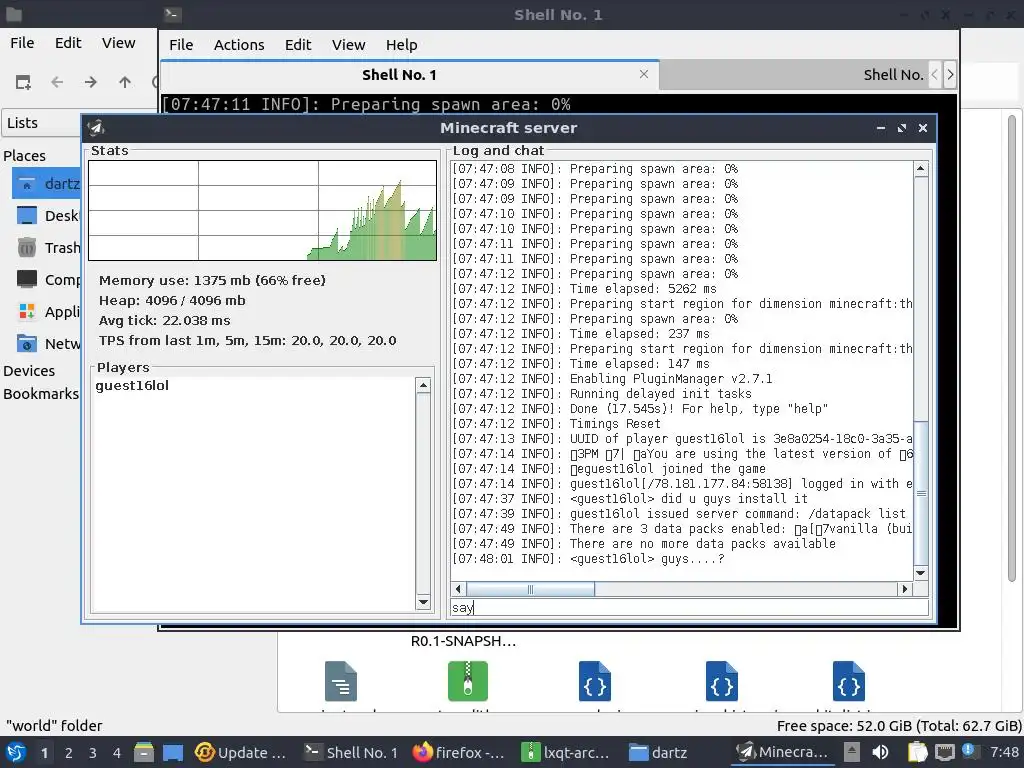The width and height of the screenshot is (1024, 768).
Task: Open new tab icon in file manager toolbar
Action: click(x=24, y=82)
